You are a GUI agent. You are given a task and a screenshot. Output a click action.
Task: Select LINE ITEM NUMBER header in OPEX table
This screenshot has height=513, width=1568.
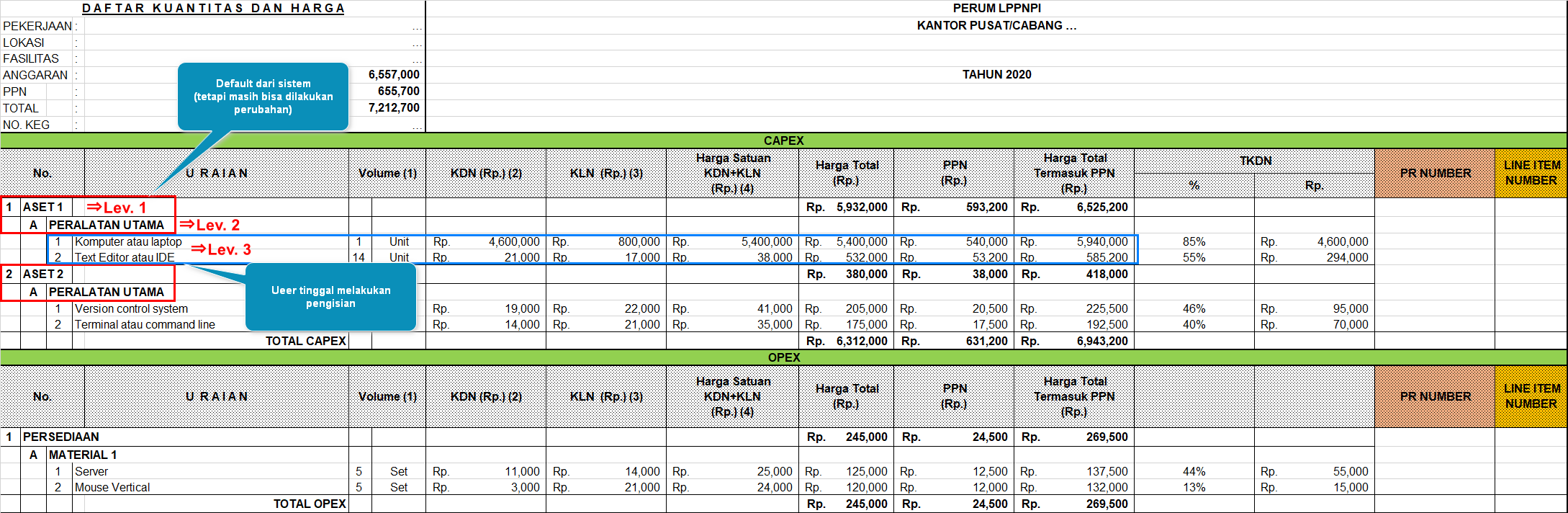coord(1531,396)
